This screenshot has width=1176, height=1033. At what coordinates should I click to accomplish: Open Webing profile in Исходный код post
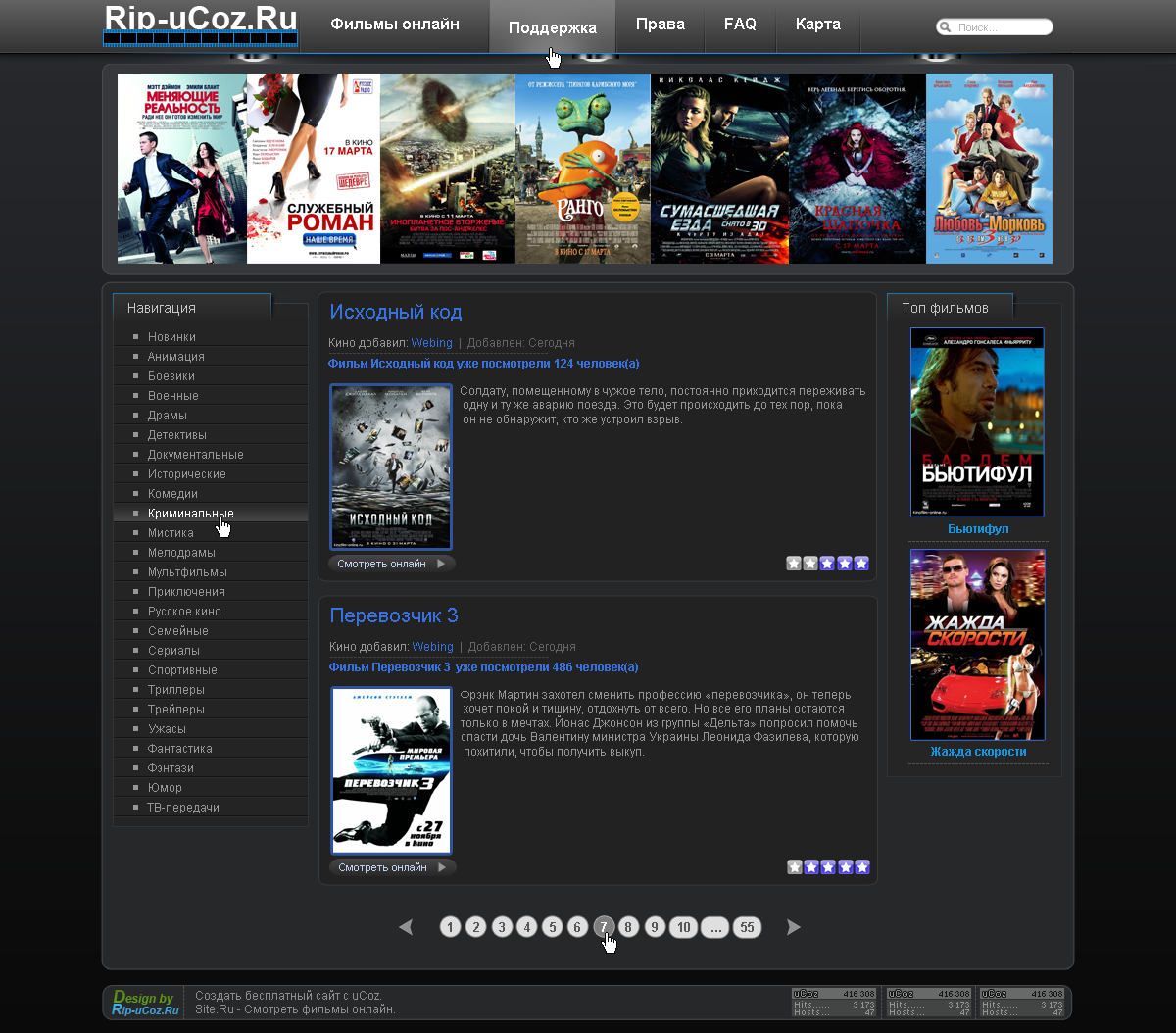tap(432, 343)
